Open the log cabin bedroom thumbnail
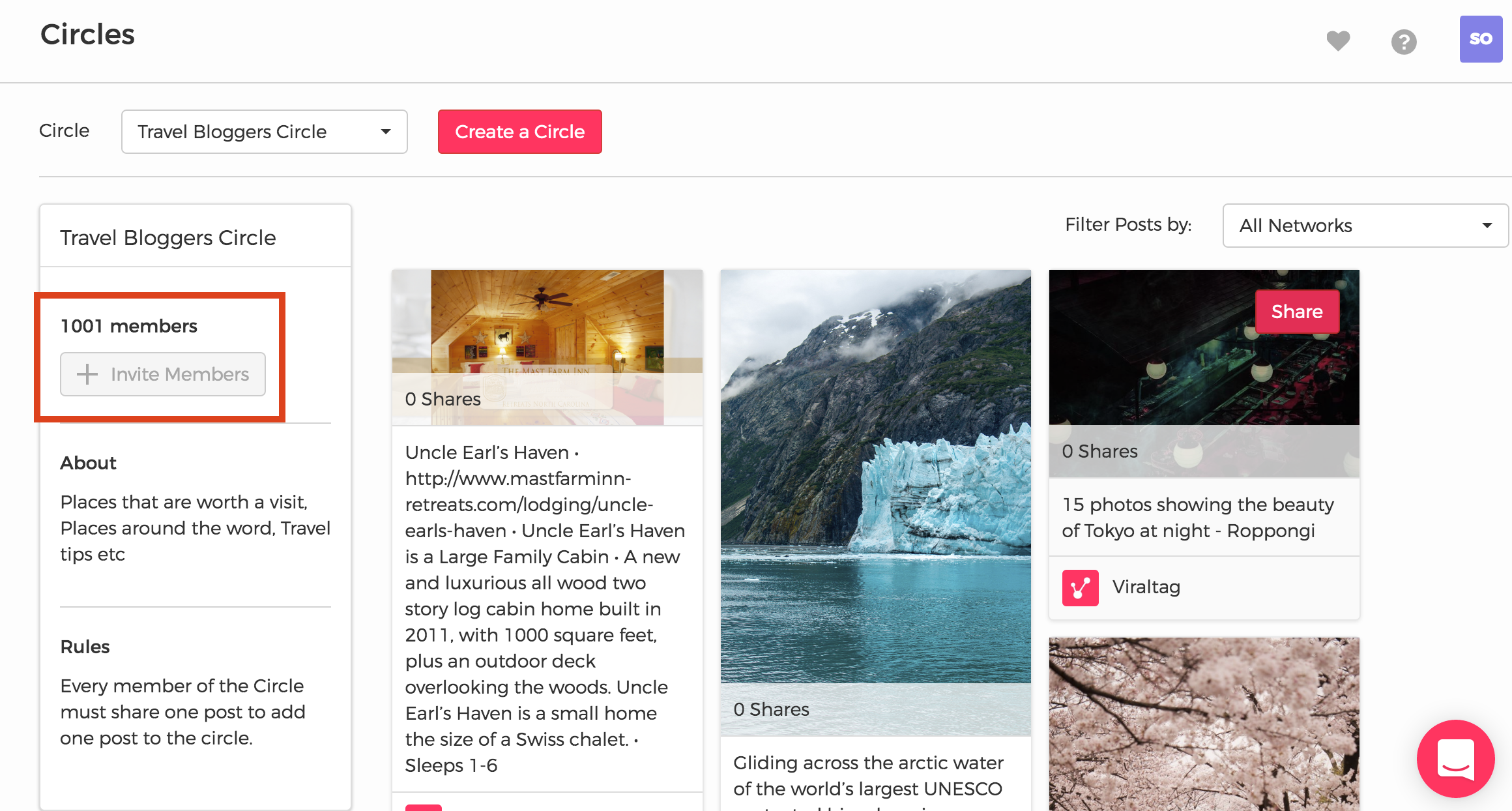This screenshot has width=1512, height=811. [x=547, y=347]
